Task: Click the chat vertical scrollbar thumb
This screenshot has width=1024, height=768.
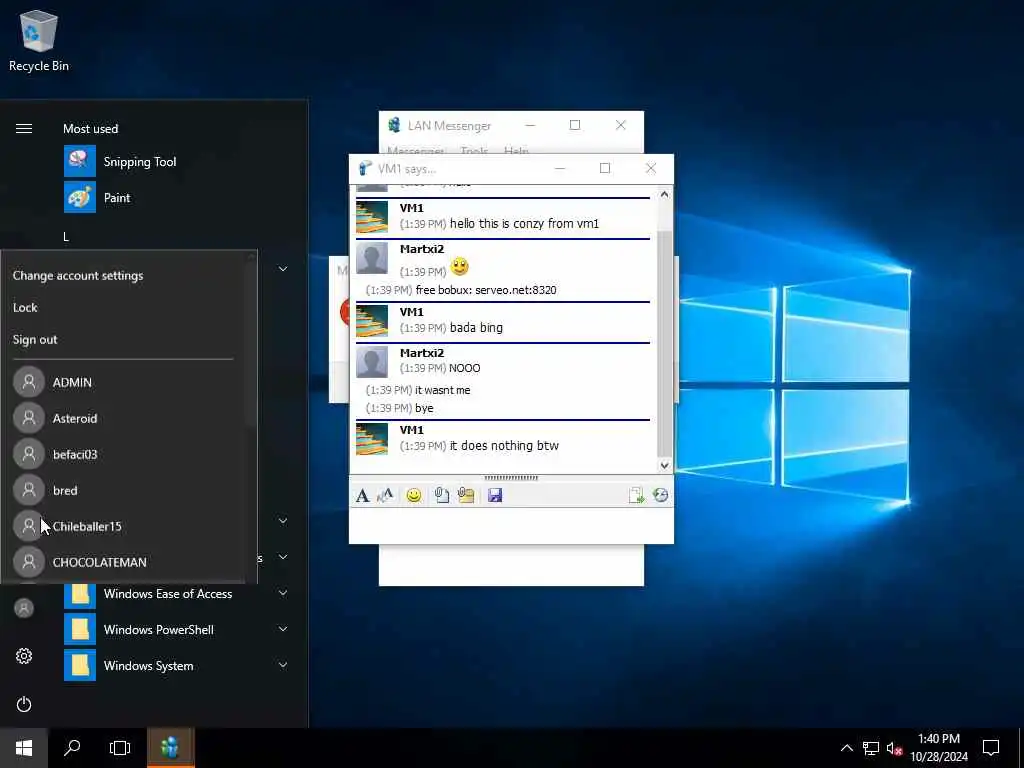Action: pos(664,343)
